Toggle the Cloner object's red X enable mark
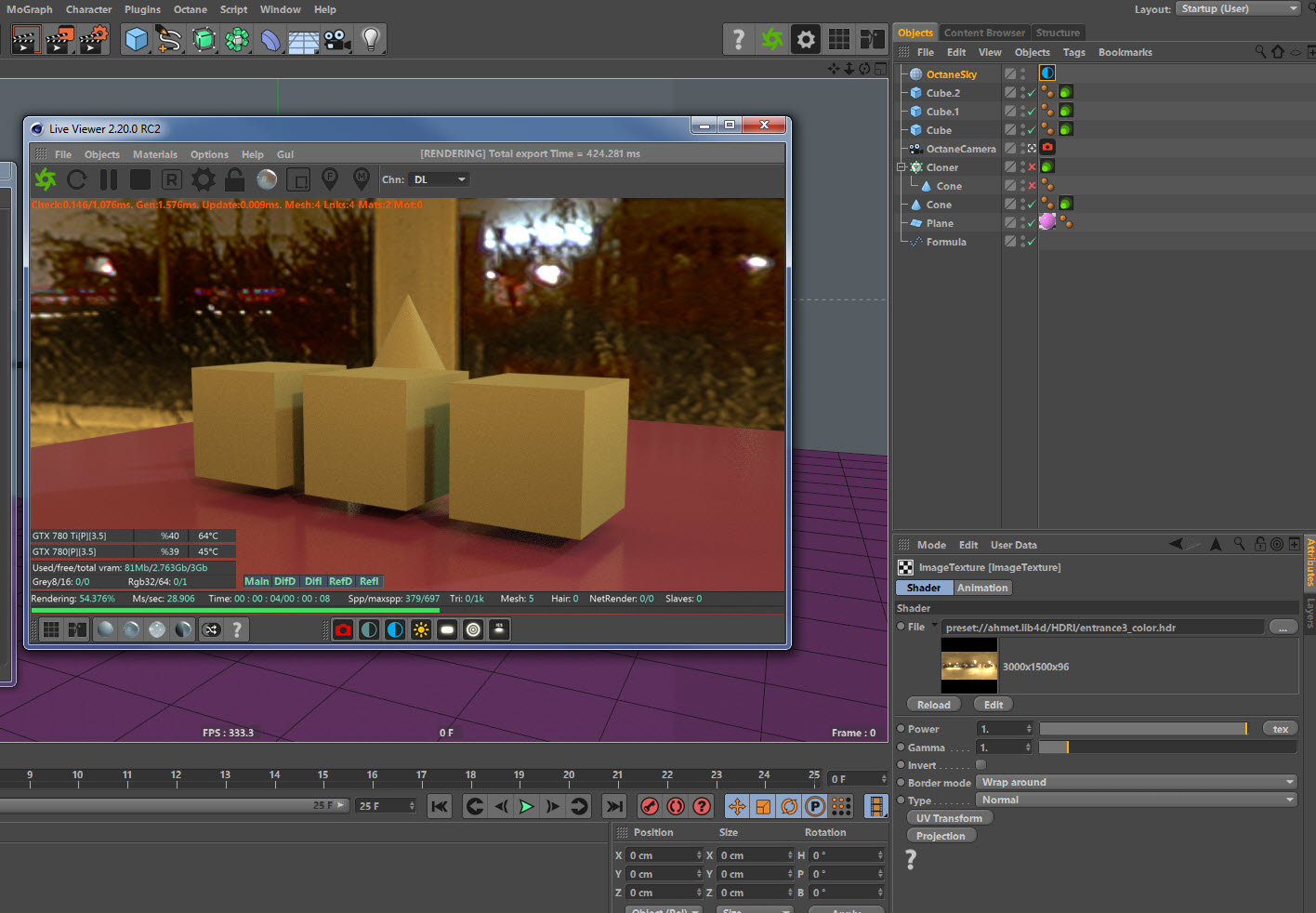 (x=1032, y=167)
